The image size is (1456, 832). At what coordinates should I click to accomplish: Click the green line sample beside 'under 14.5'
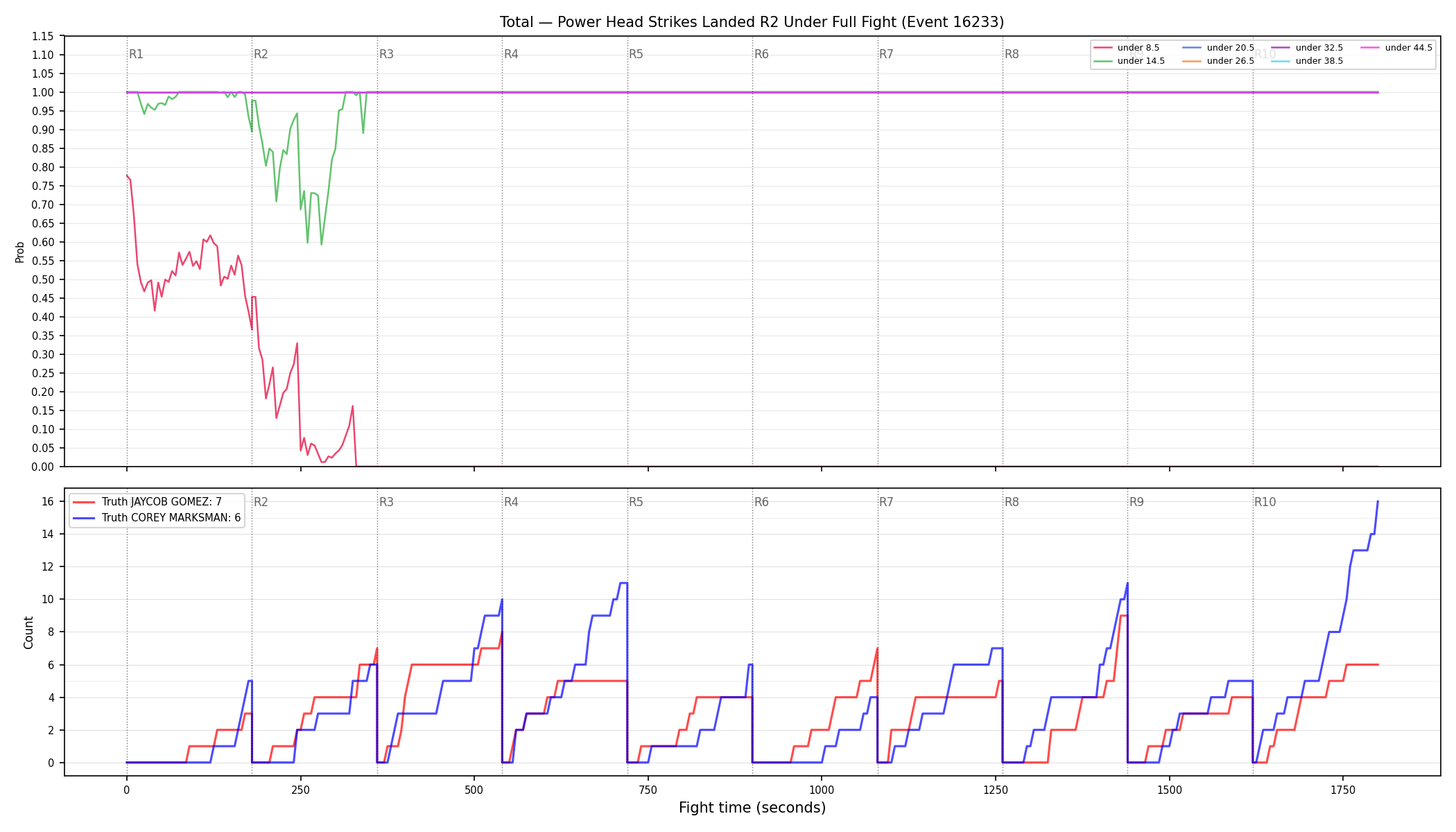[x=1102, y=61]
